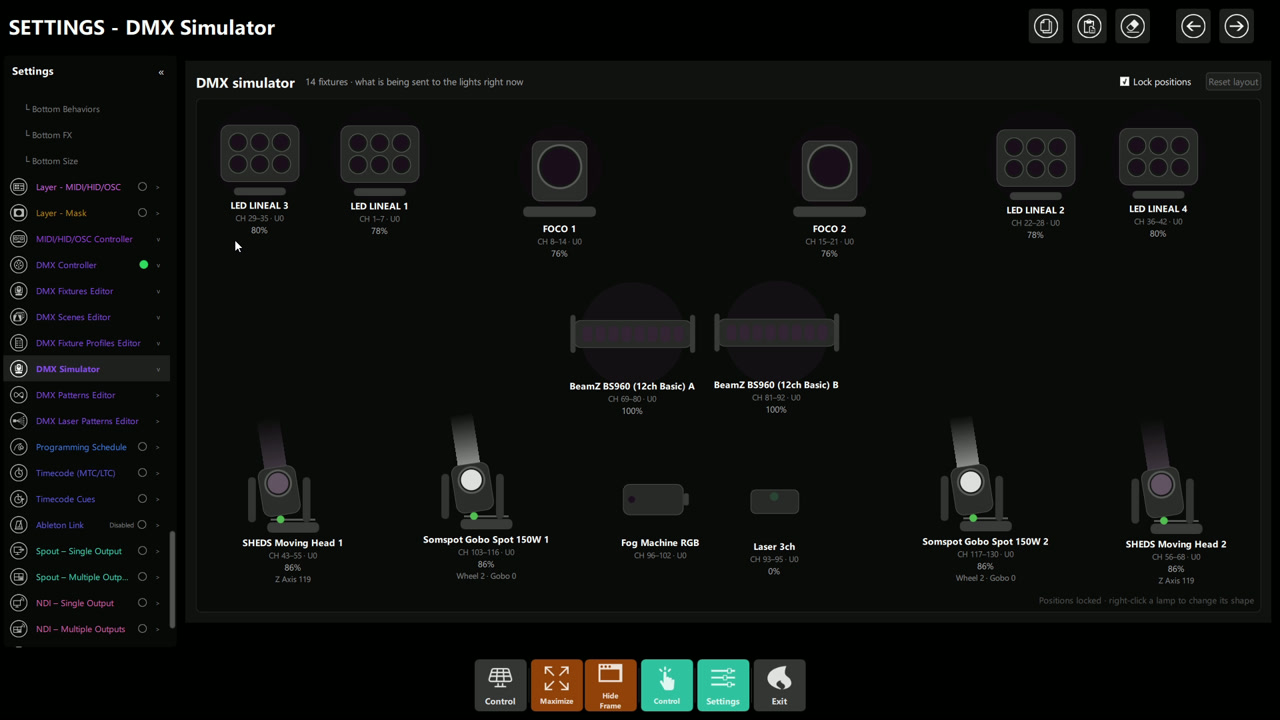Click the DMX Patterns Editor sidebar icon
Screen dimensions: 1280x720
(x=18, y=395)
